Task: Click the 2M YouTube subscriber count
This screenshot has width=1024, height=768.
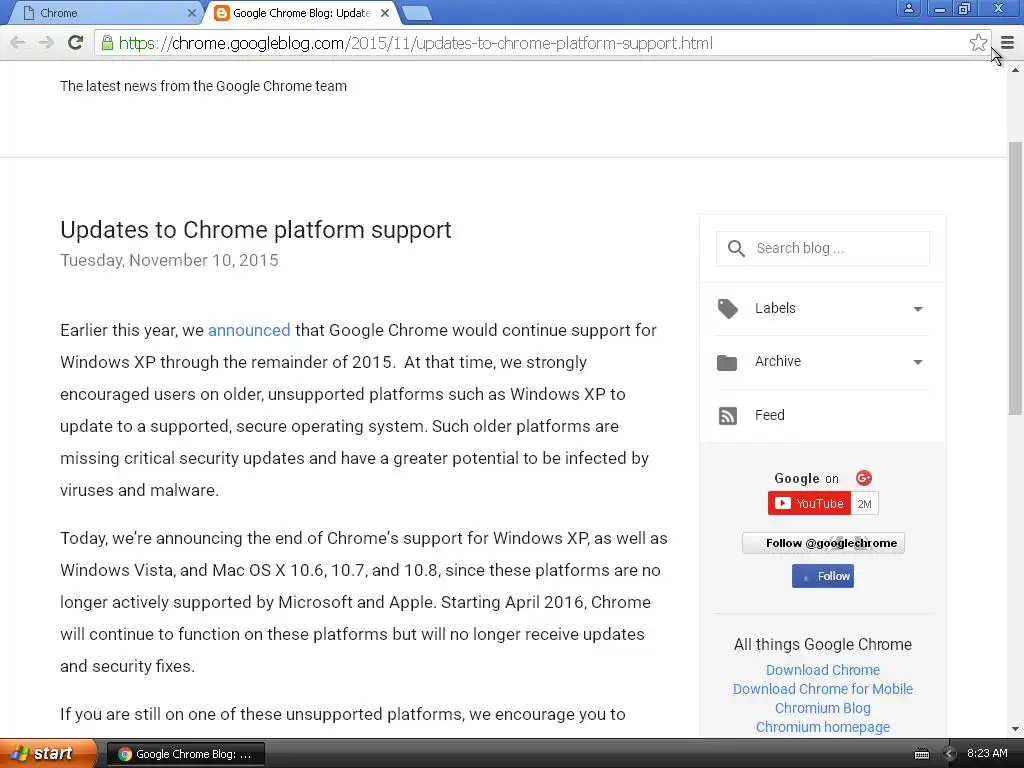Action: 865,504
